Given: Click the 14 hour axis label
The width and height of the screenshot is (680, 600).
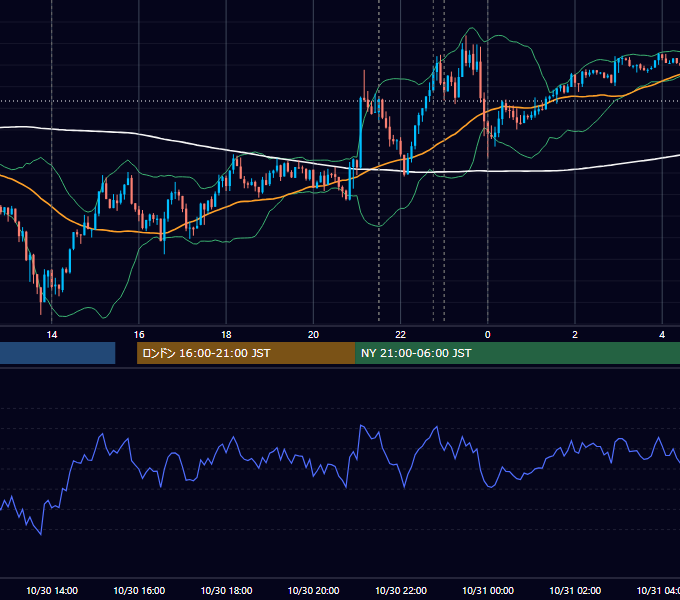Looking at the screenshot, I should coord(52,335).
